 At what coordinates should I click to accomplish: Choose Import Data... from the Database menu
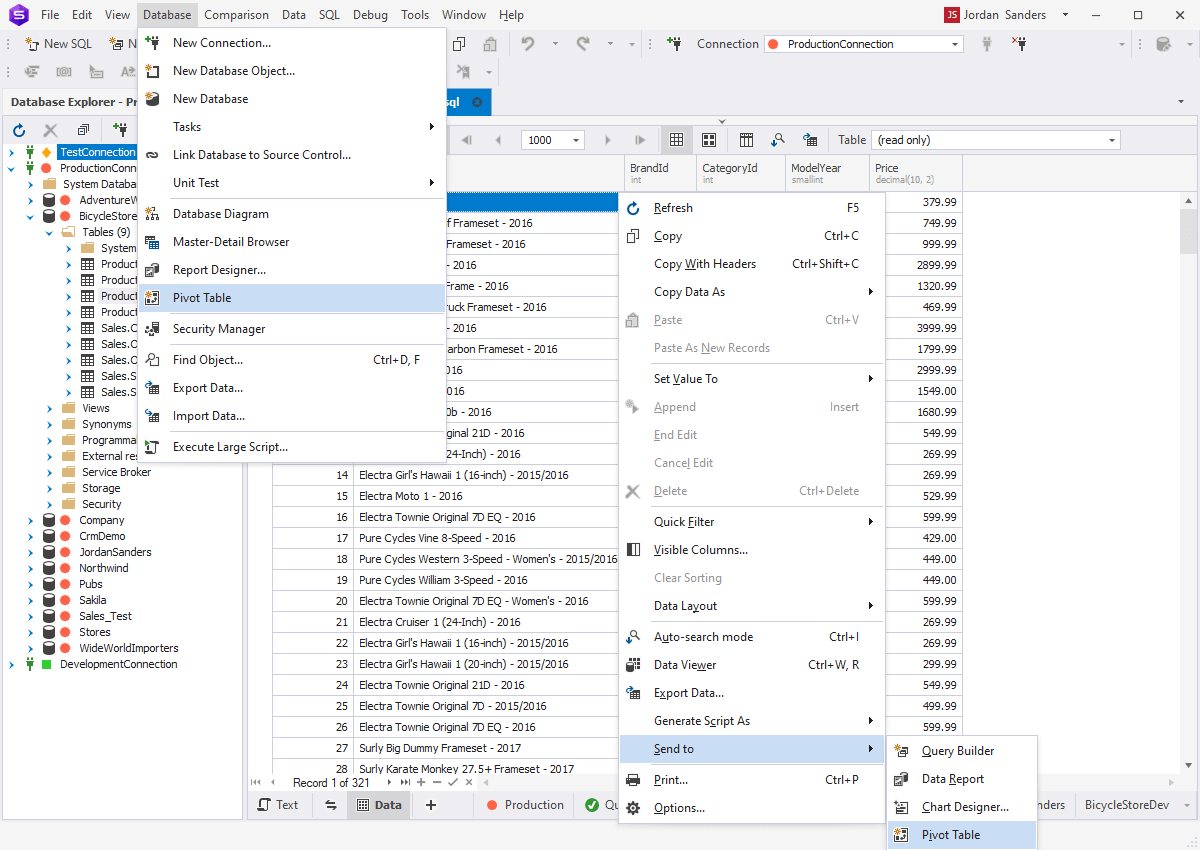click(x=291, y=416)
